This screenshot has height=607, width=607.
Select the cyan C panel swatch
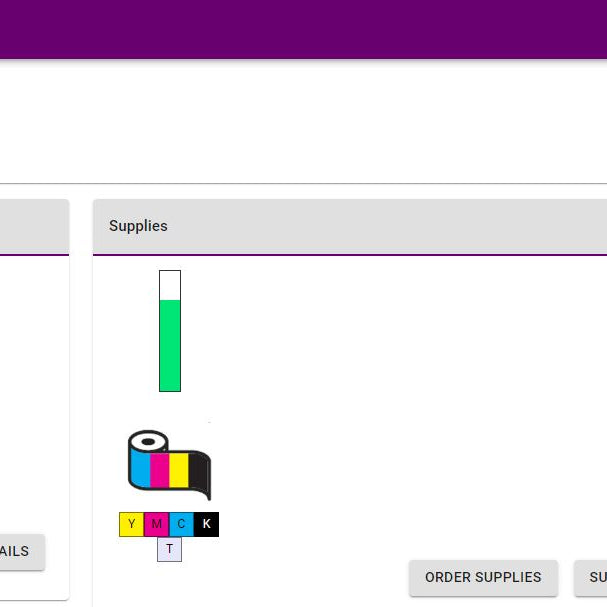[x=181, y=524]
